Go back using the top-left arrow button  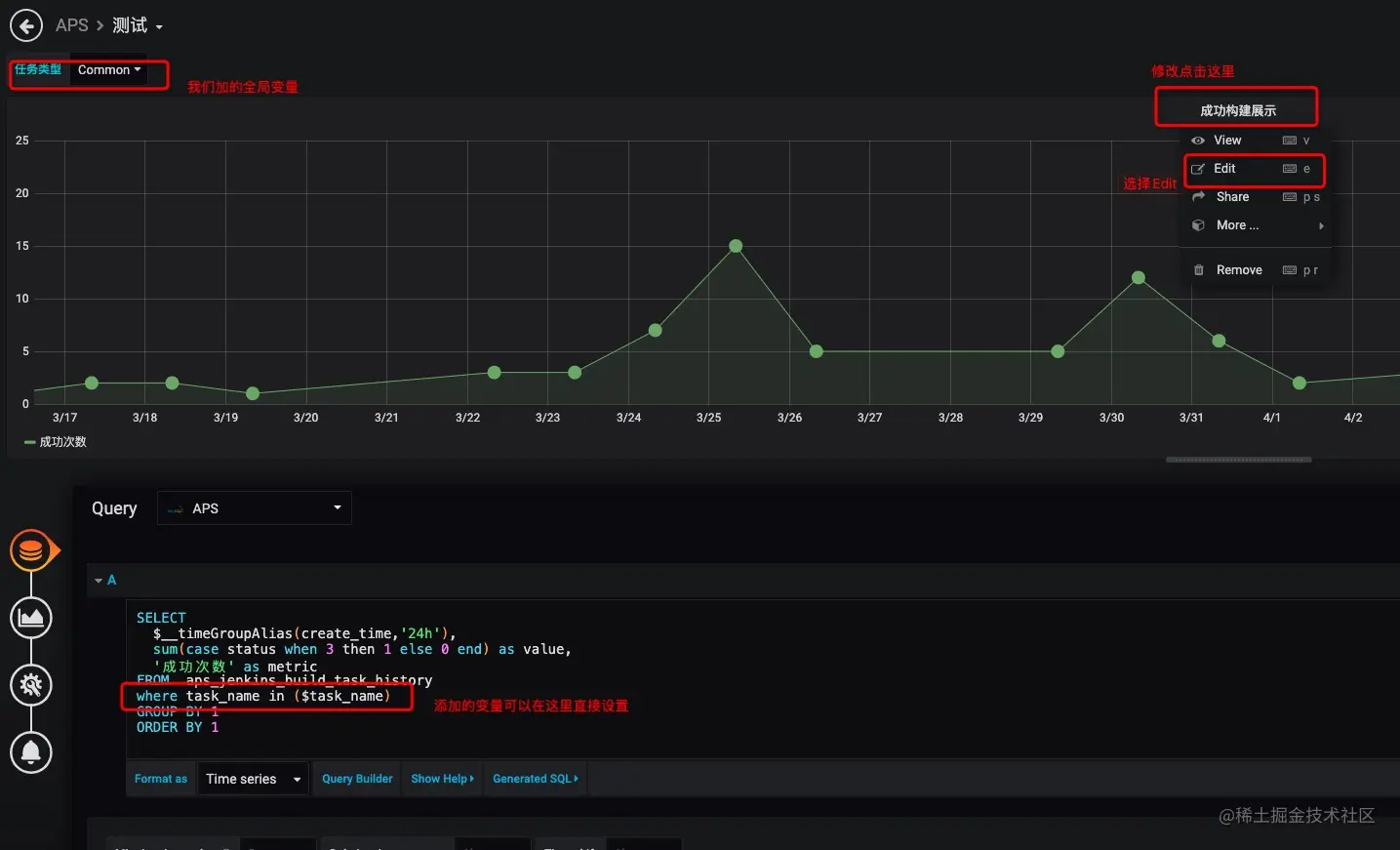pos(26,25)
